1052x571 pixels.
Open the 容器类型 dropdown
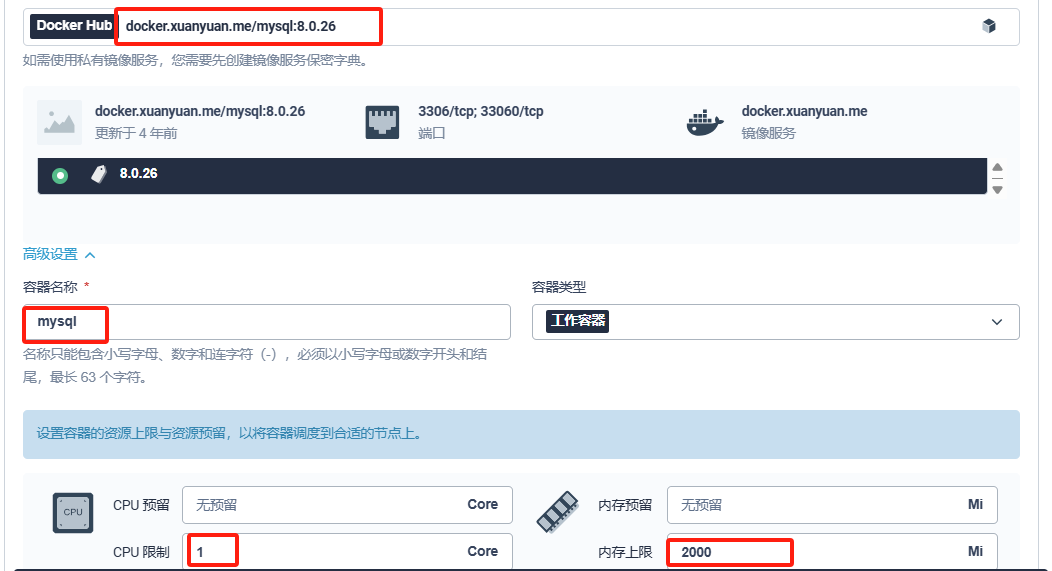[775, 322]
